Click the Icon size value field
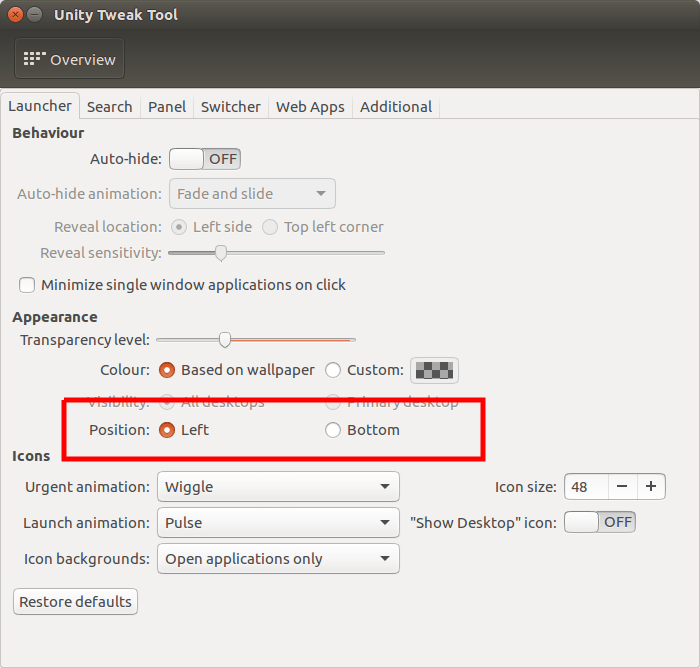 click(x=586, y=487)
